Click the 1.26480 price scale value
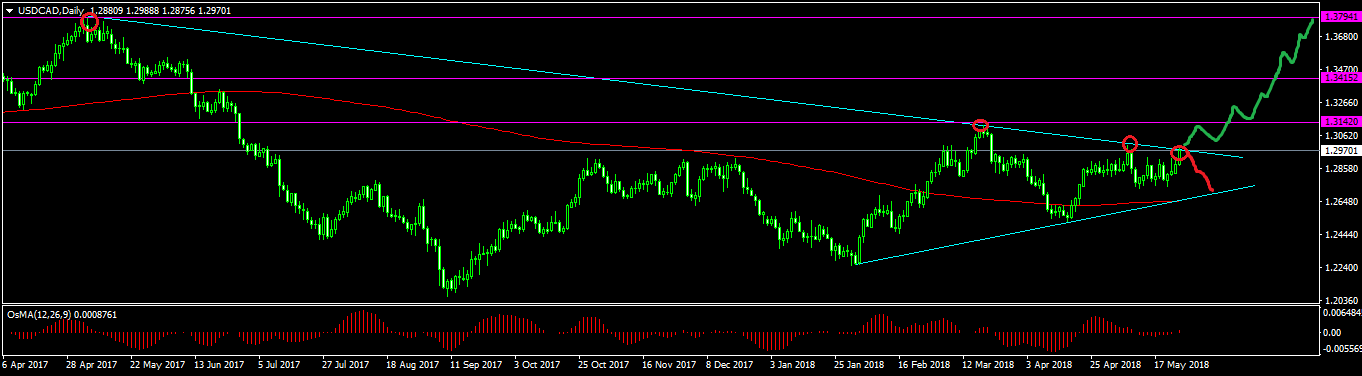Viewport: 1362px width, 376px height. (x=1341, y=202)
